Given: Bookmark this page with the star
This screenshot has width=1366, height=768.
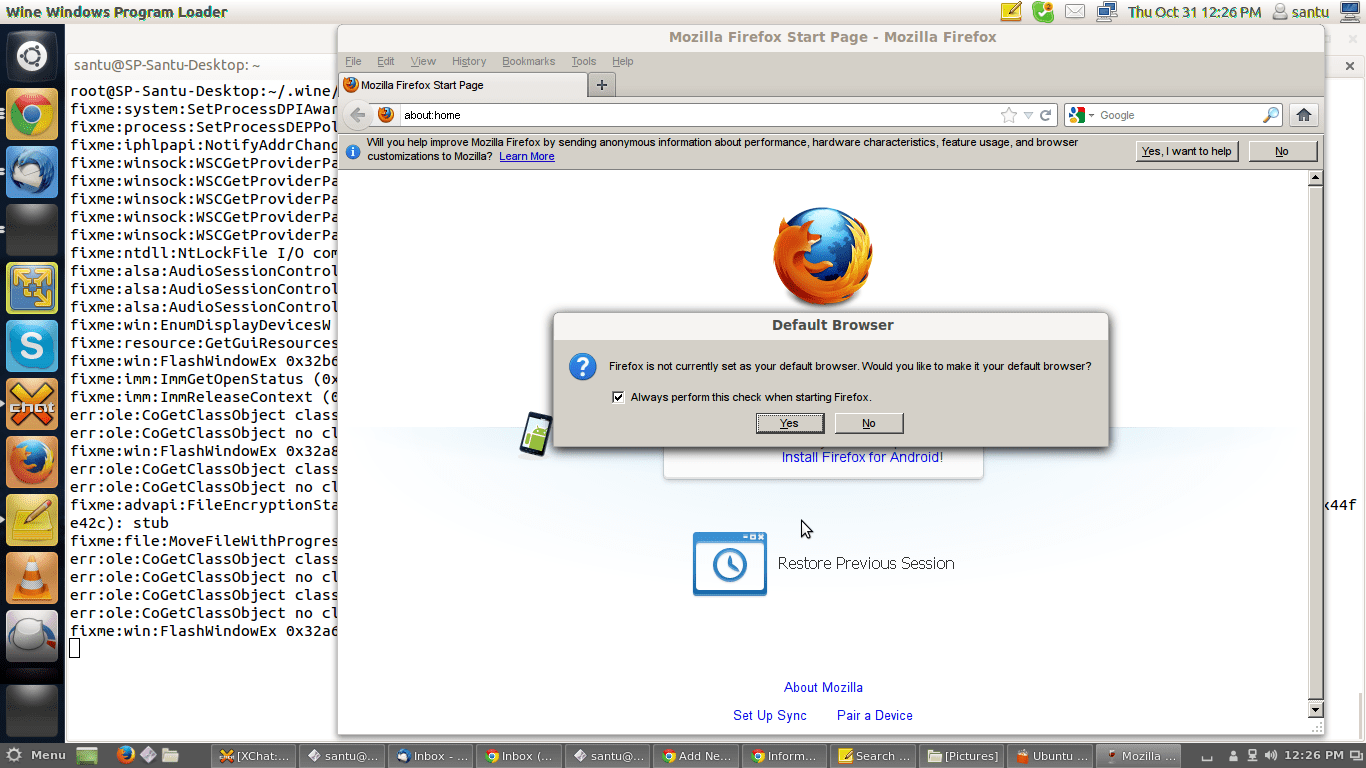Looking at the screenshot, I should [1009, 115].
